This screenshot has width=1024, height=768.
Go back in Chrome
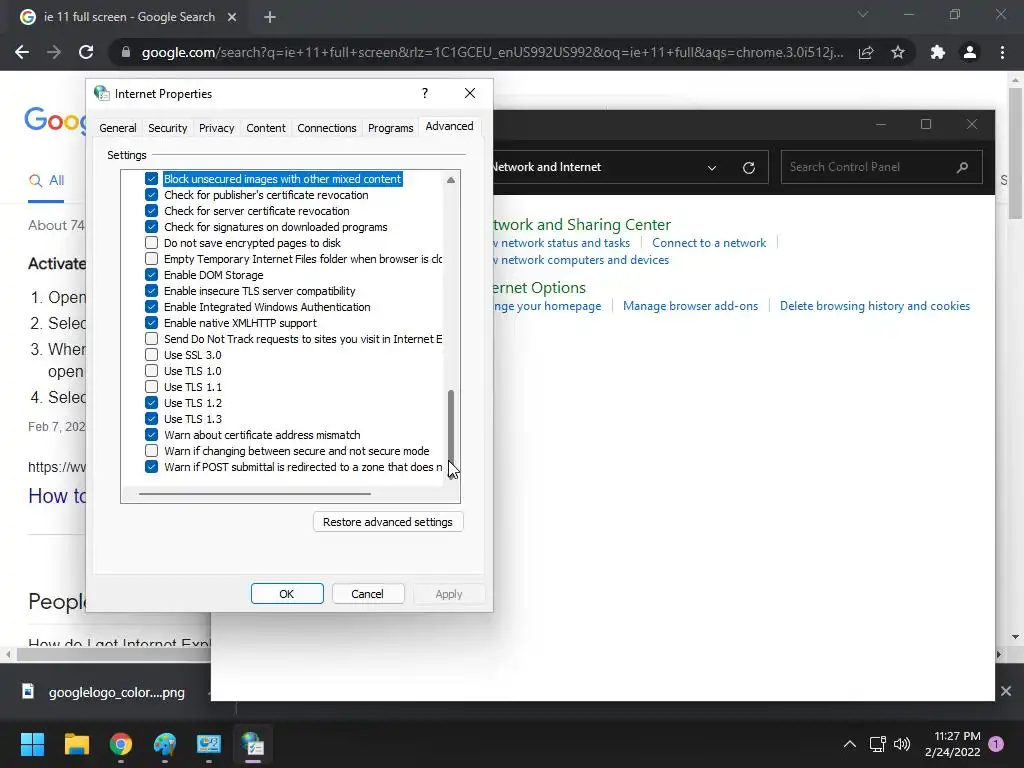(x=22, y=52)
